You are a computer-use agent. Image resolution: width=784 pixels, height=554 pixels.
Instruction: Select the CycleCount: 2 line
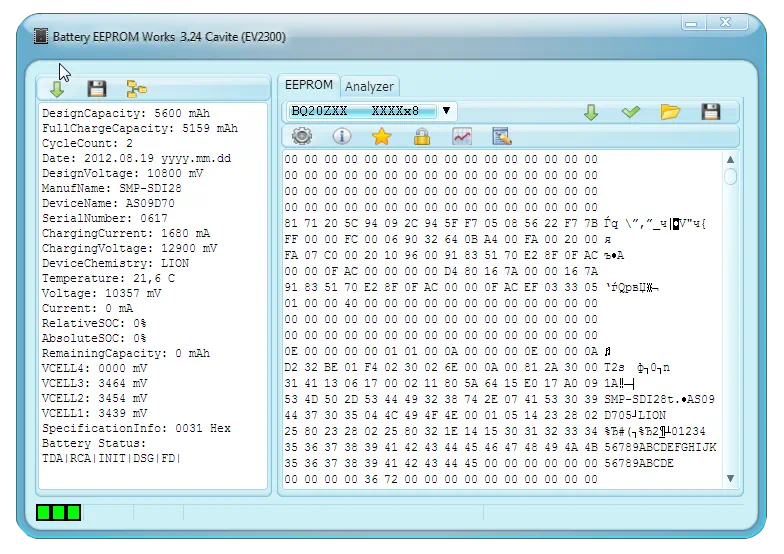(87, 143)
